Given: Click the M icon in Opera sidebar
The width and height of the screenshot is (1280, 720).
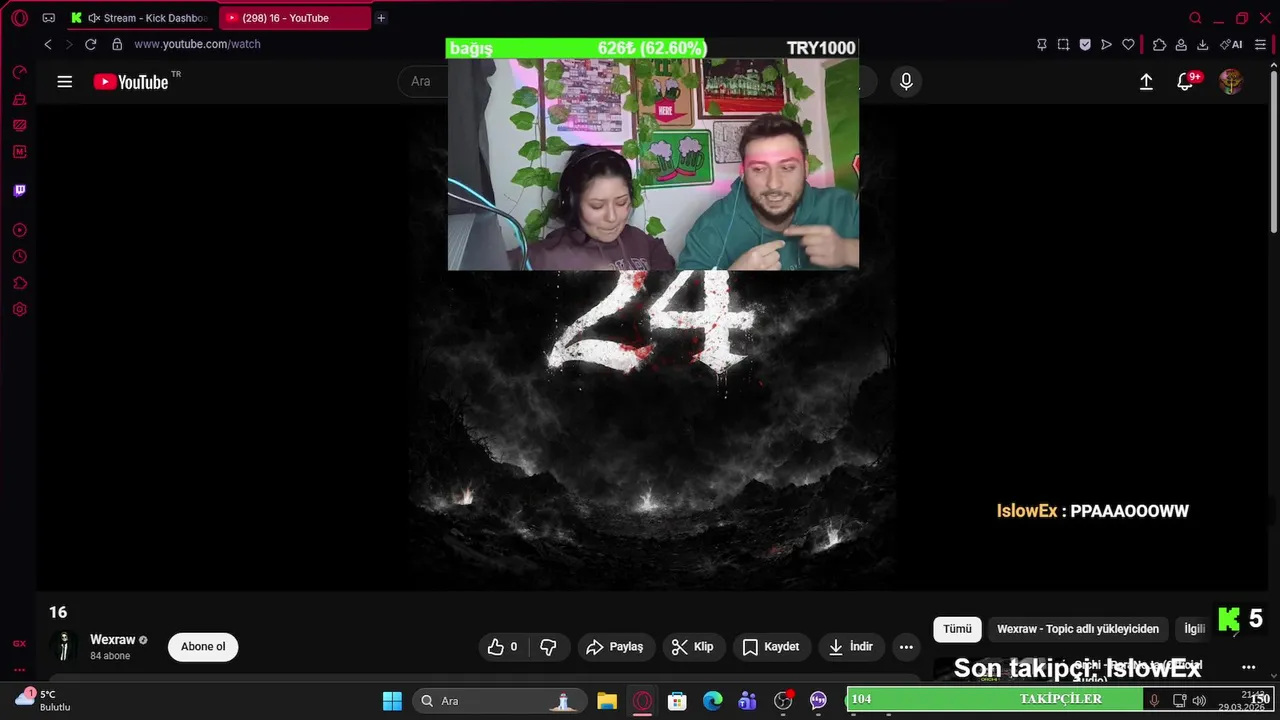Looking at the screenshot, I should (x=19, y=152).
